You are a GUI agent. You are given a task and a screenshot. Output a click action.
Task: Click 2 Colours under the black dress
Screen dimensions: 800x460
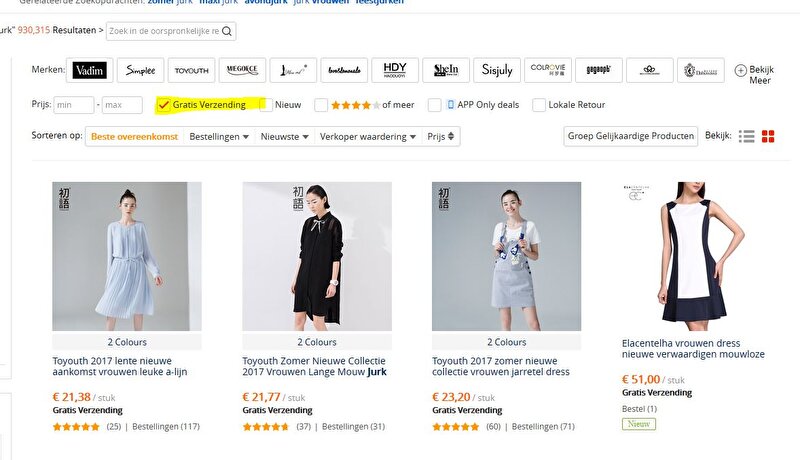coord(317,342)
